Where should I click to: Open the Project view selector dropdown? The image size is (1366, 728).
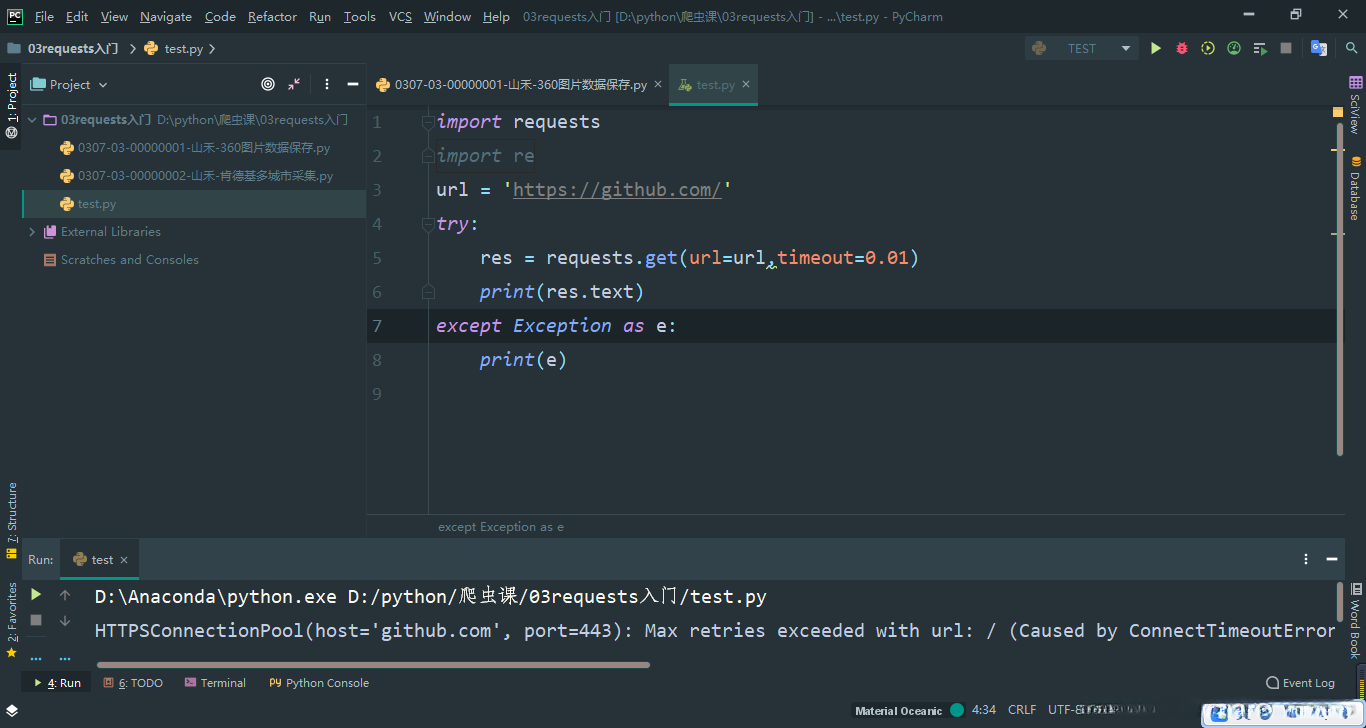click(x=70, y=85)
